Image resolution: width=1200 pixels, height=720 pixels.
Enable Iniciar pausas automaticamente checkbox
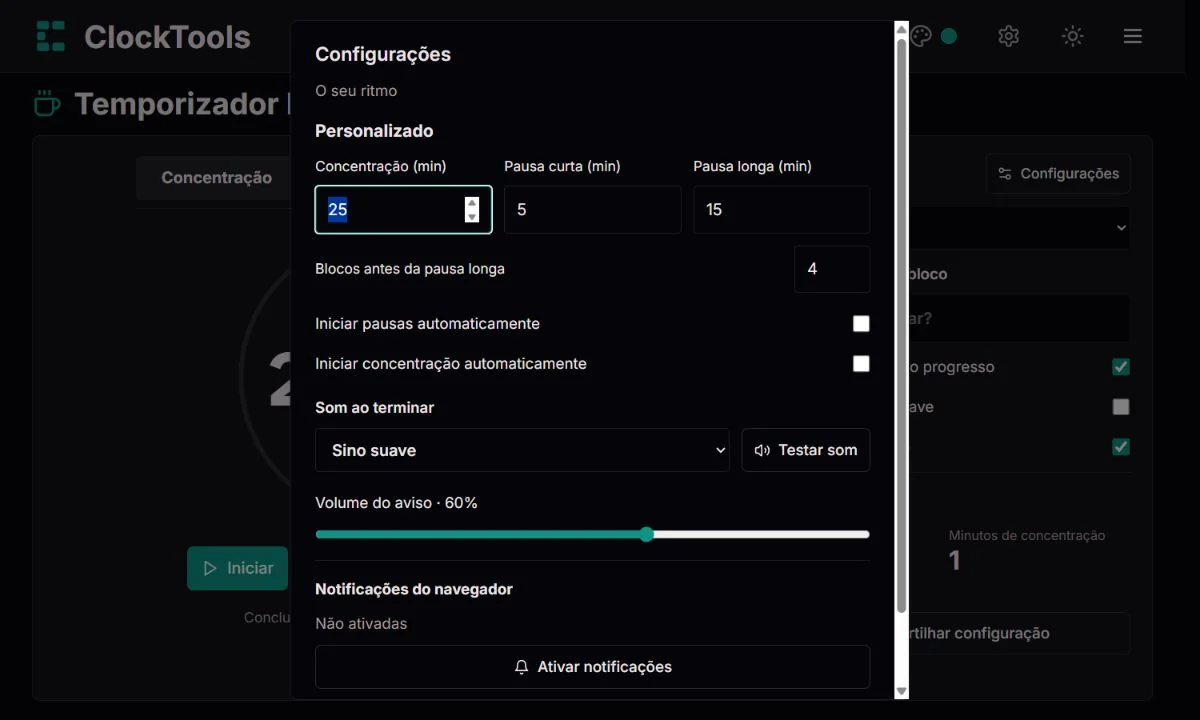click(x=861, y=324)
